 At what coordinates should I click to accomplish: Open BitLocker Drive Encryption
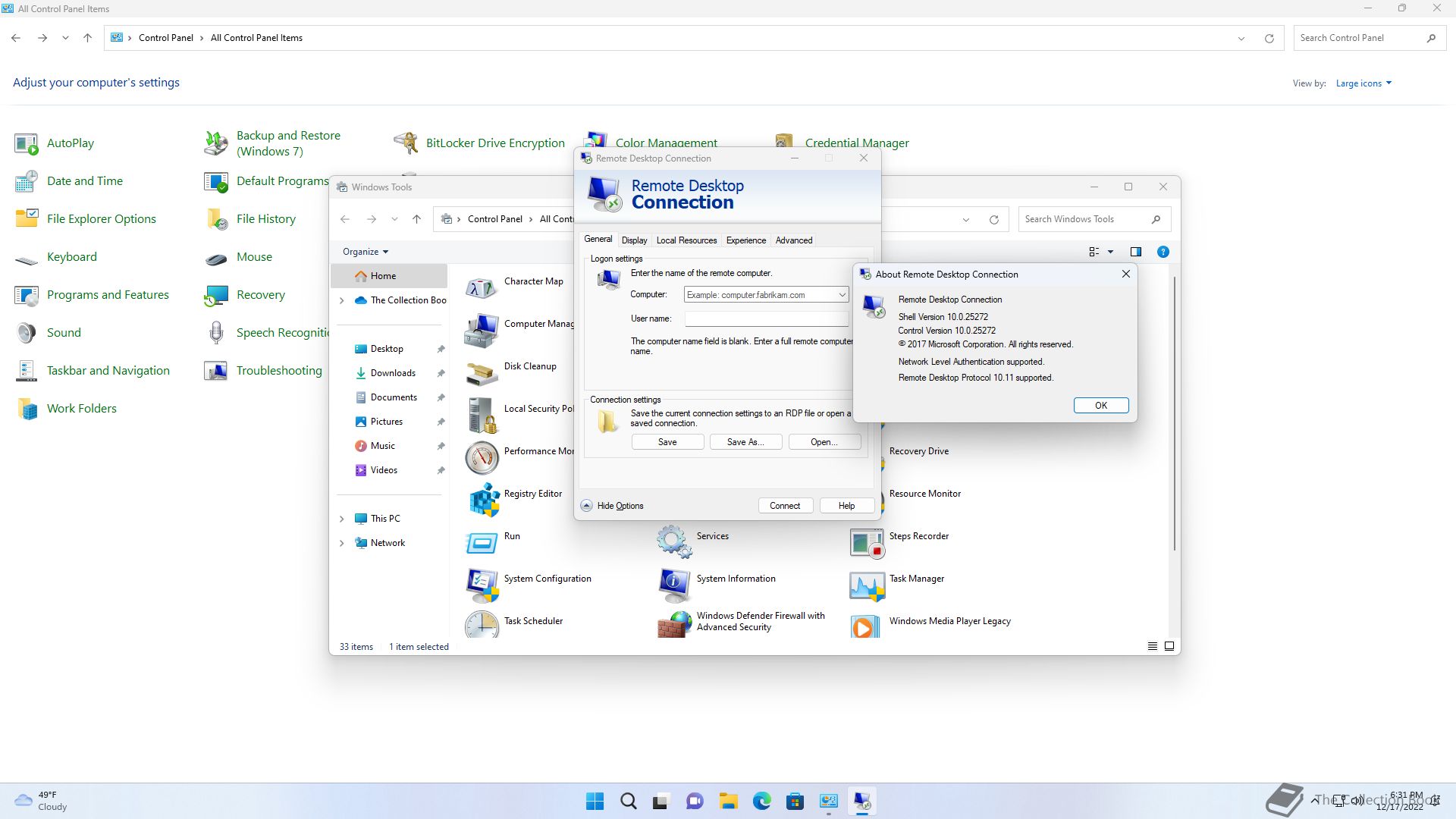pos(479,143)
